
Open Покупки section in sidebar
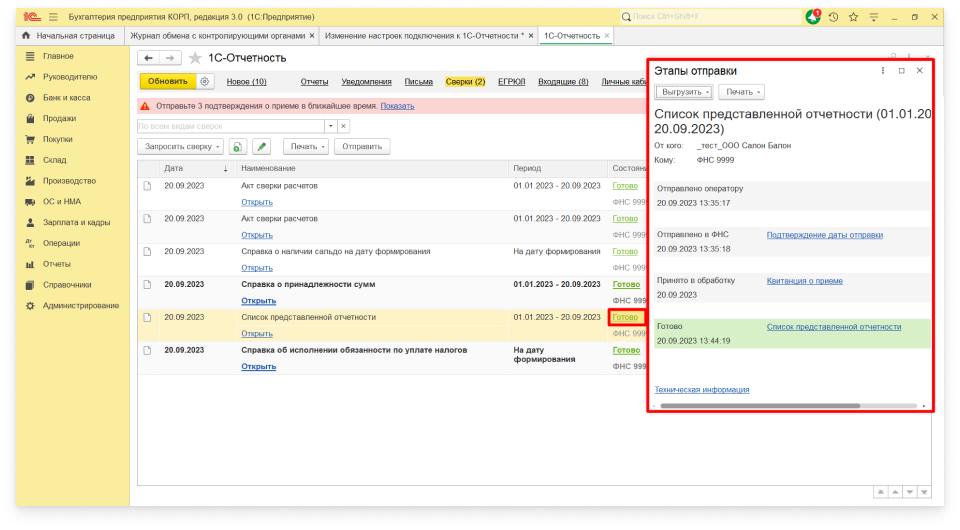coord(58,140)
